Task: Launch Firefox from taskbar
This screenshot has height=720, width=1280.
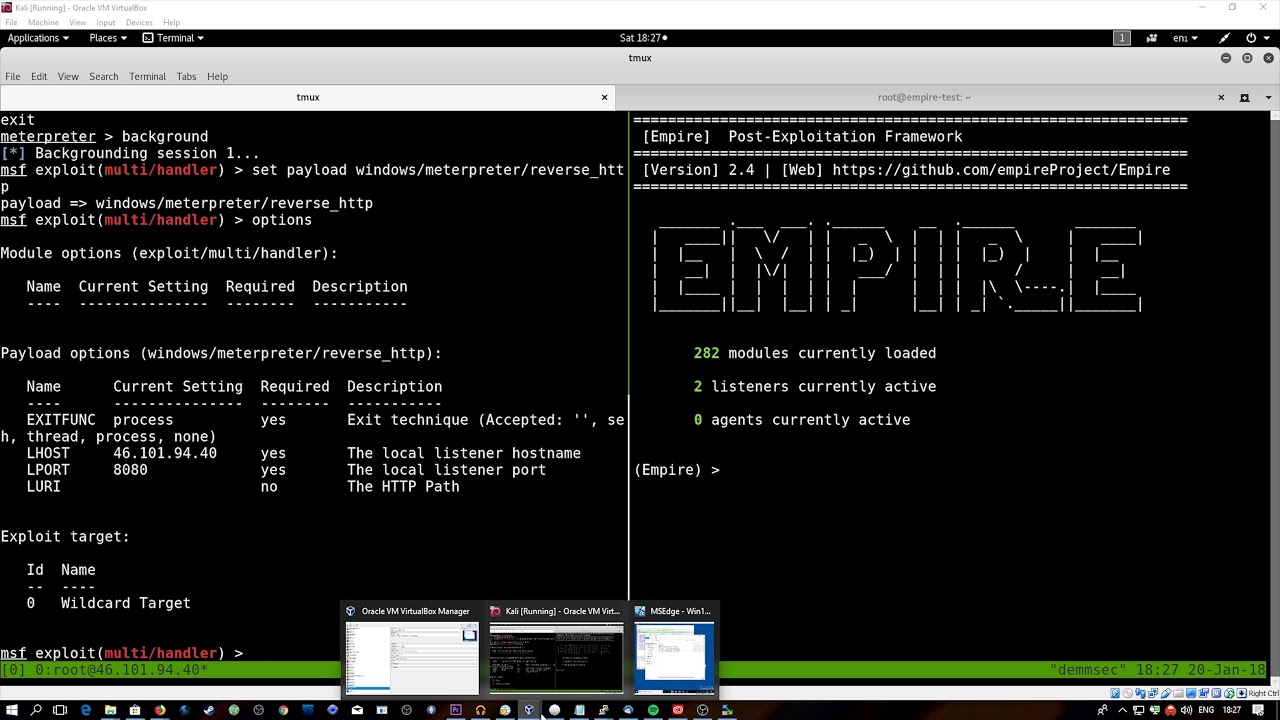Action: [x=160, y=710]
